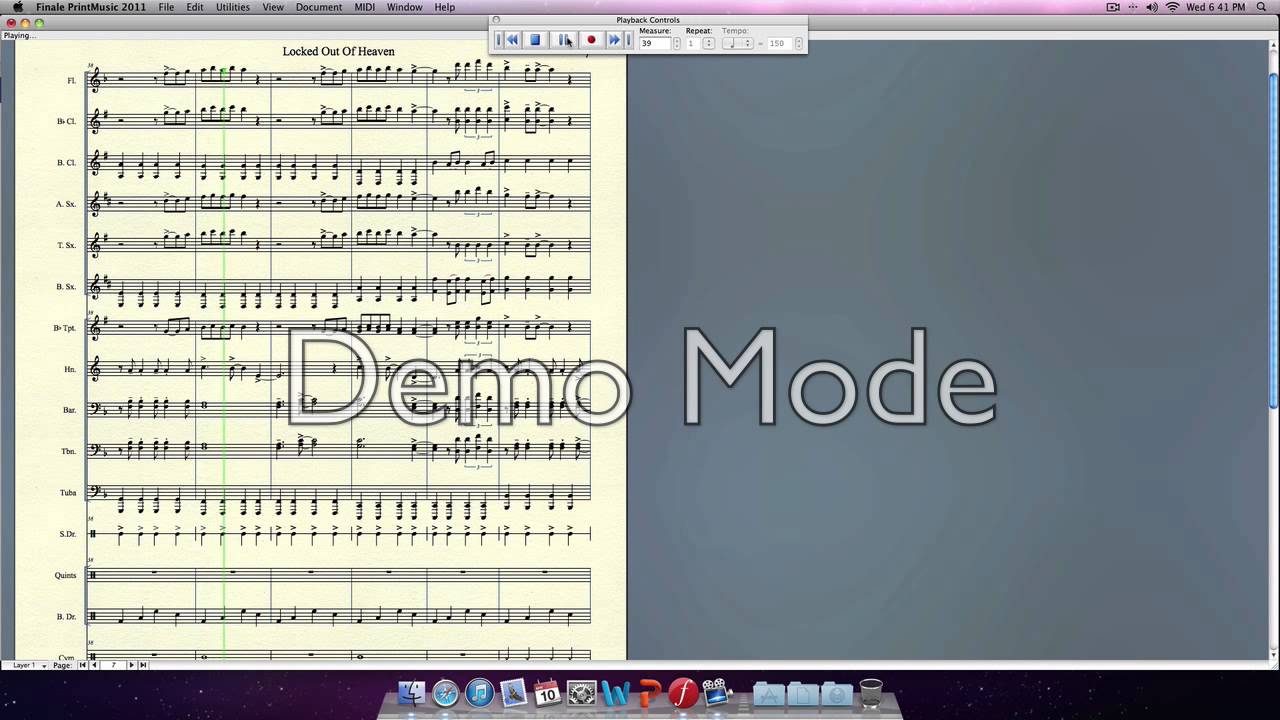The image size is (1280, 720).
Task: Click the Measure number field
Action: 654,43
